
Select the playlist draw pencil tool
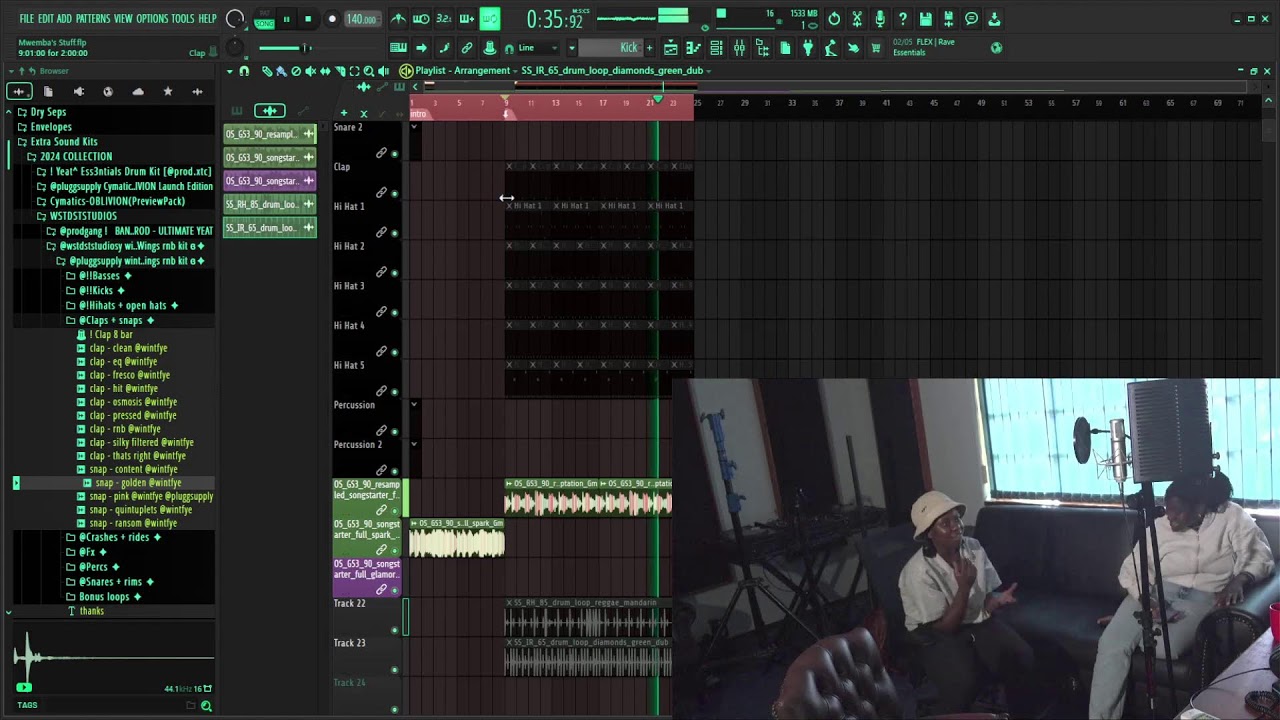pyautogui.click(x=267, y=71)
